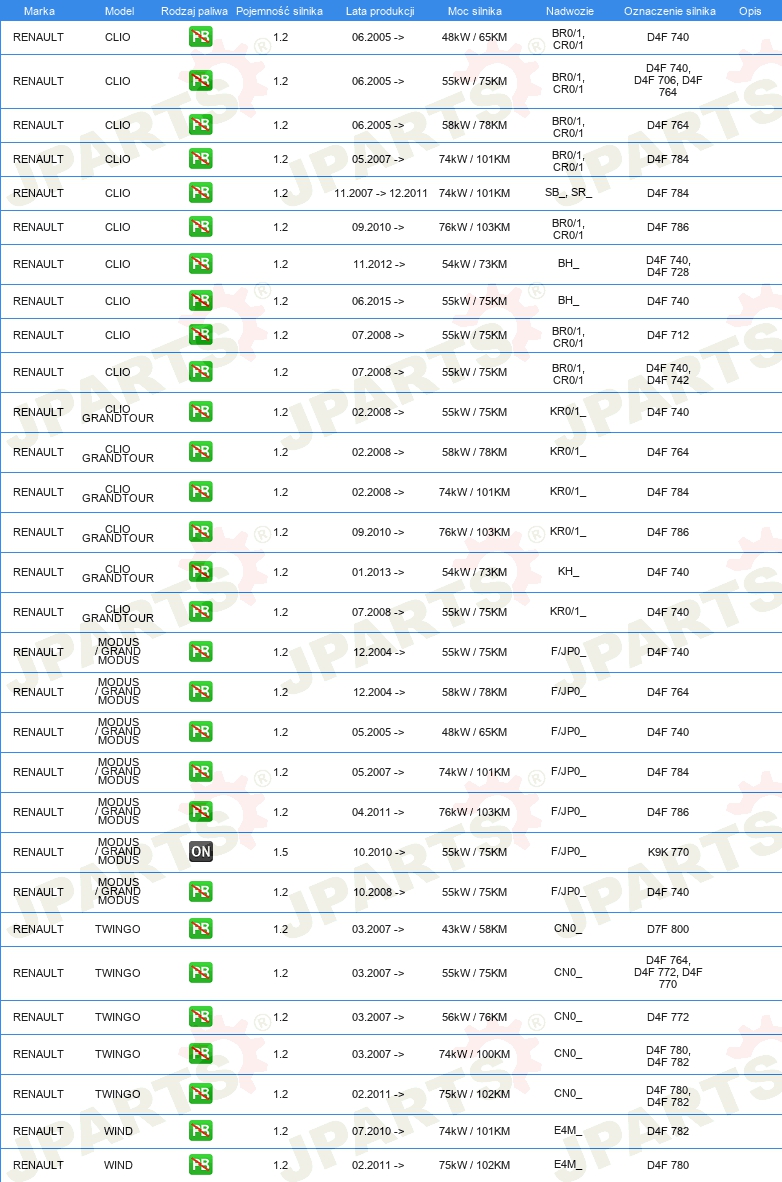The image size is (782, 1182).
Task: Click petrol icon in CLIO SB_, SR_ row
Action: (x=201, y=193)
